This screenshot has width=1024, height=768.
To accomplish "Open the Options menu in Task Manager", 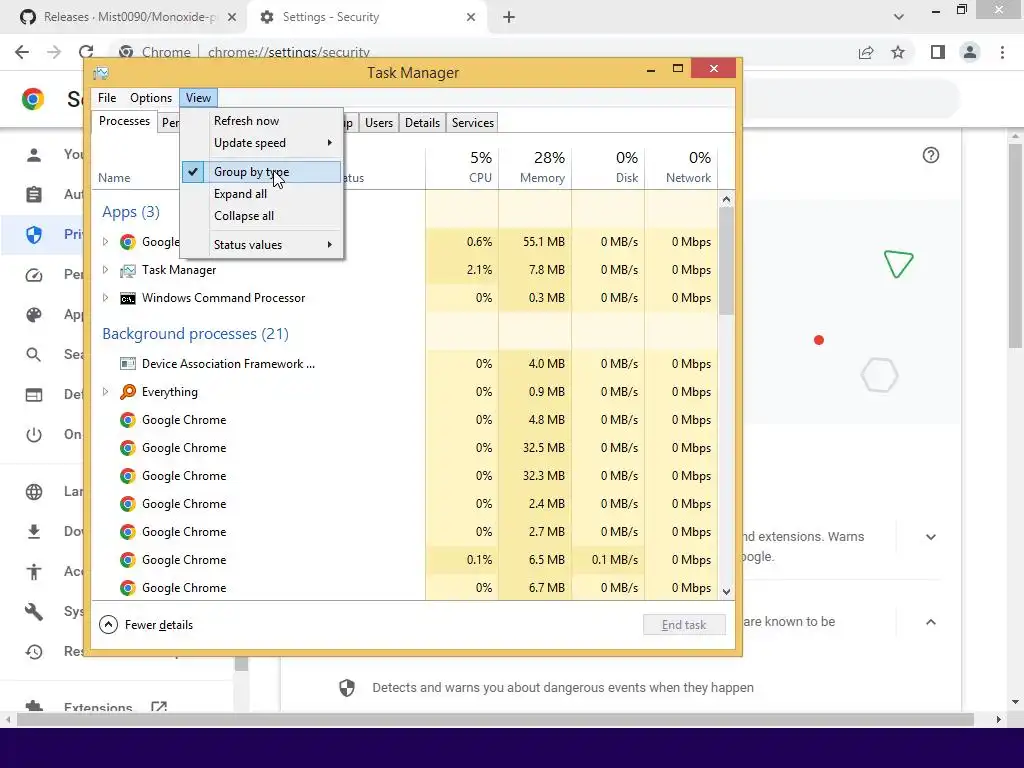I will point(151,98).
